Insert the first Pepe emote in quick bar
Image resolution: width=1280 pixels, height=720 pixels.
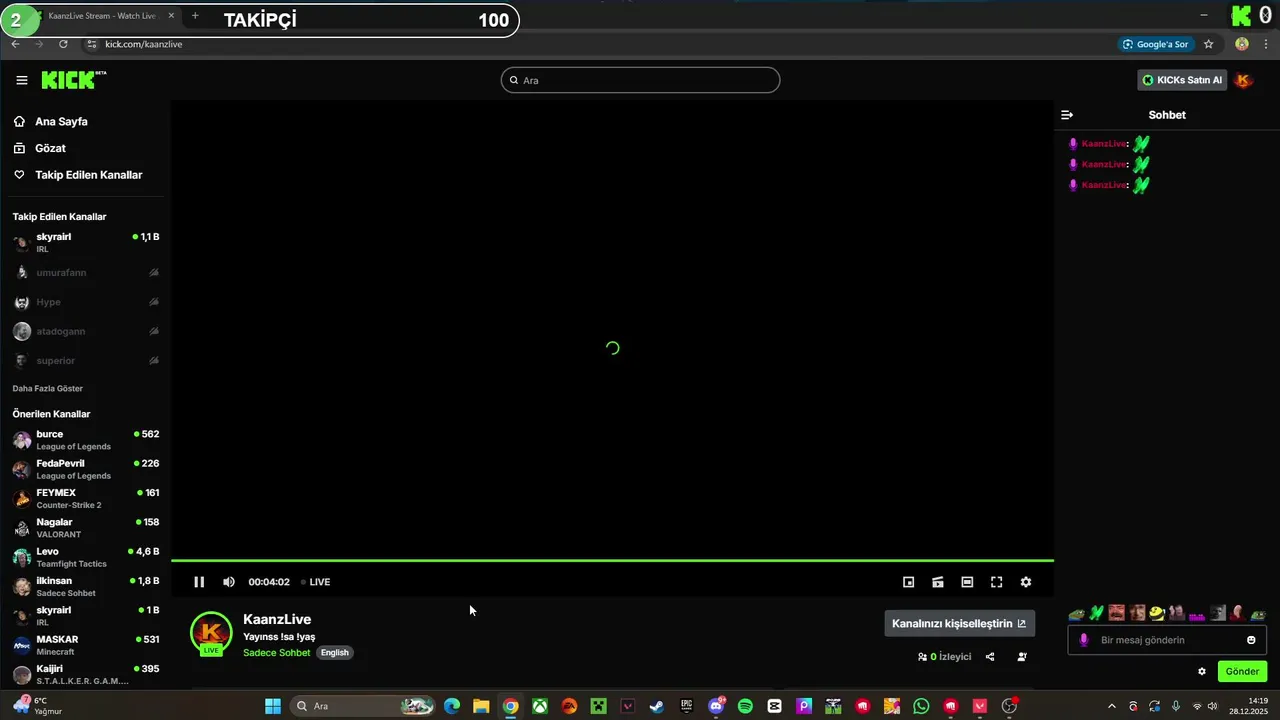click(1076, 613)
